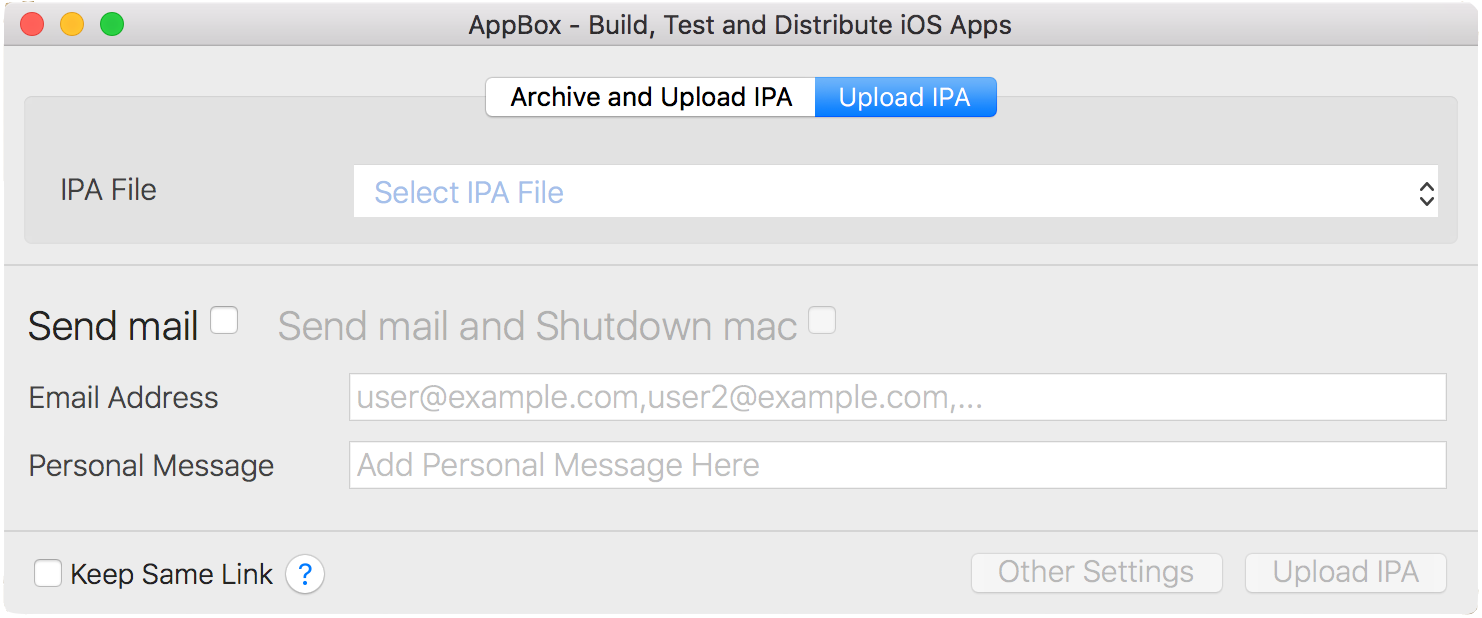Click into the Personal Message field
This screenshot has width=1482, height=618.
pos(898,465)
